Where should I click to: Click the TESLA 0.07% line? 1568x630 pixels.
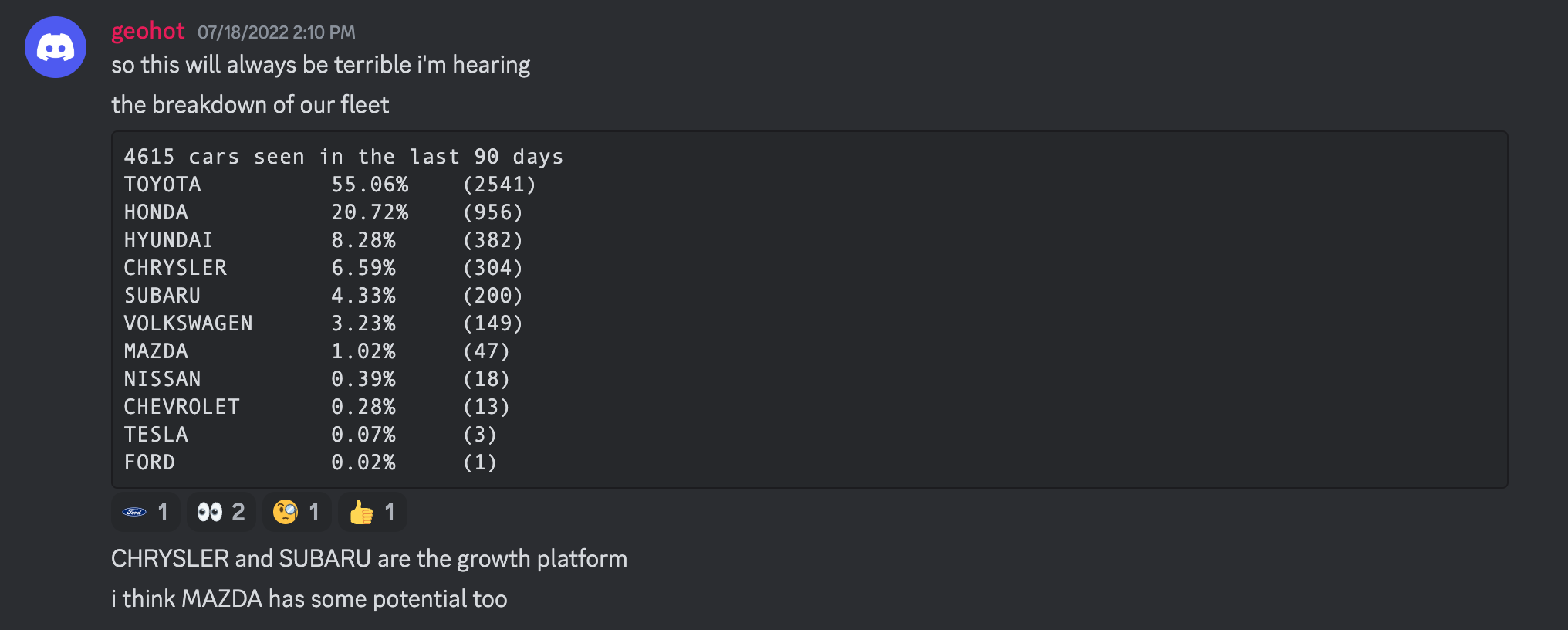(x=311, y=435)
